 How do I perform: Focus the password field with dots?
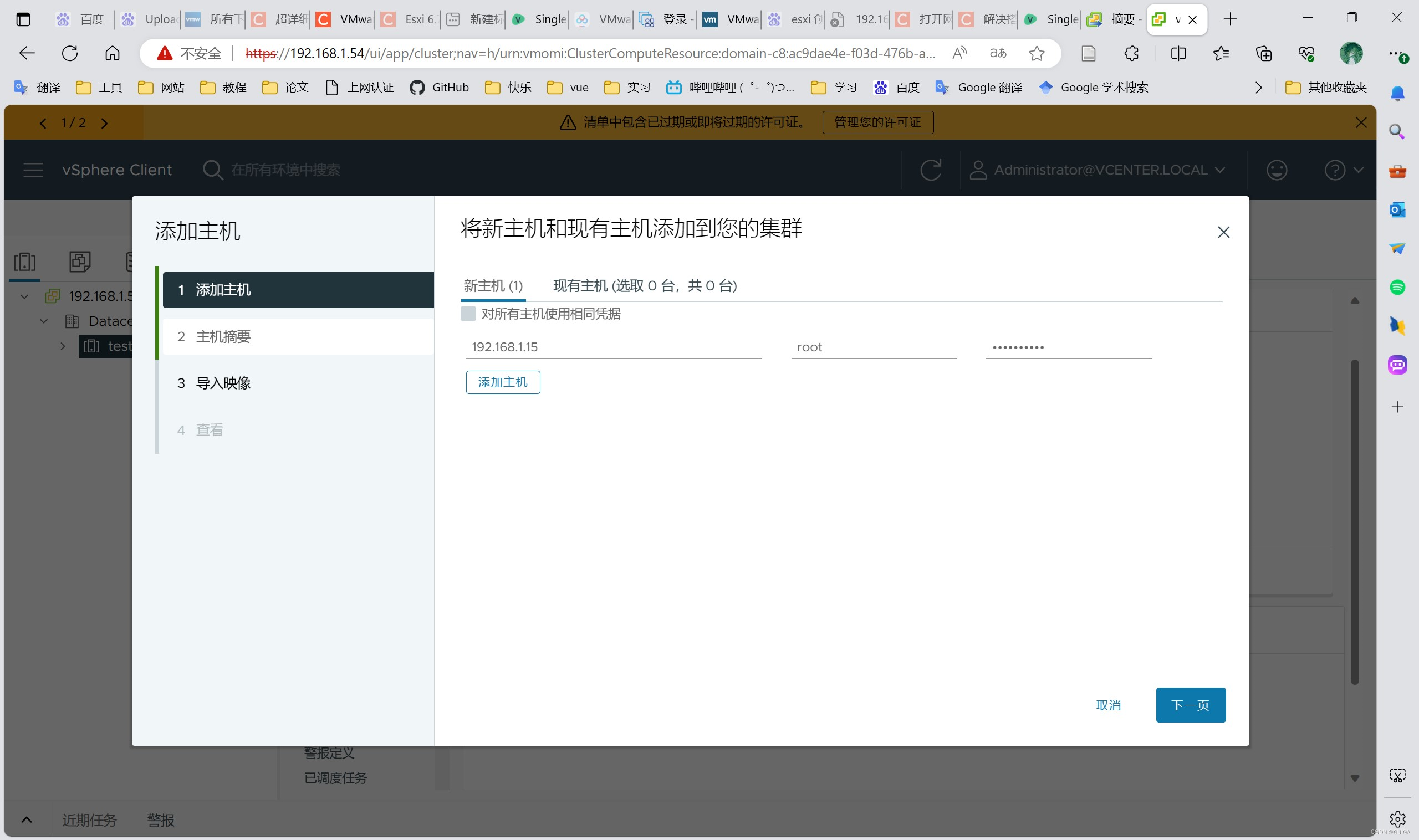pos(1069,347)
